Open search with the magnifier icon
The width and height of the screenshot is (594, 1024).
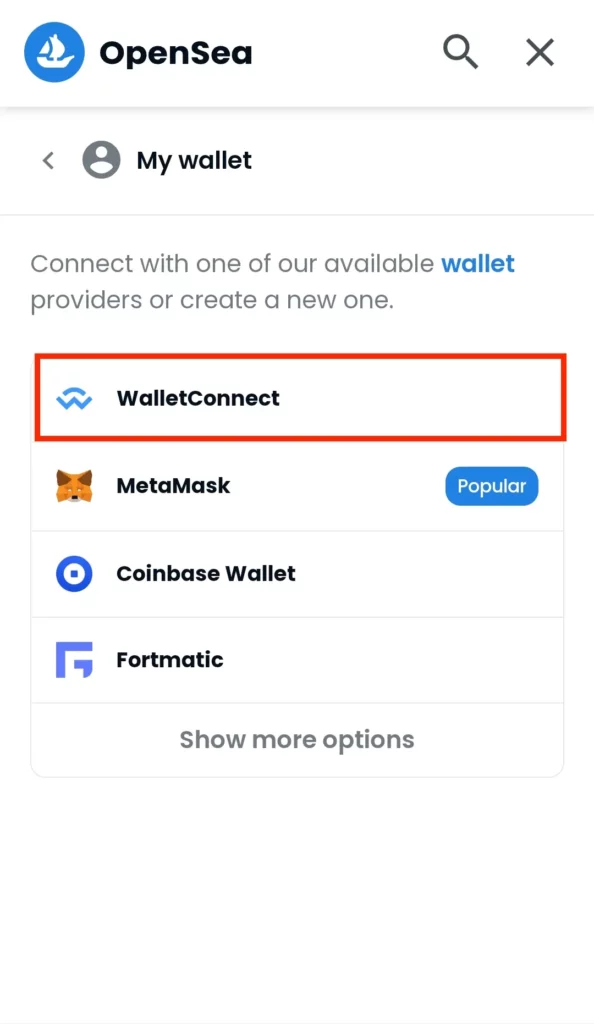(461, 52)
